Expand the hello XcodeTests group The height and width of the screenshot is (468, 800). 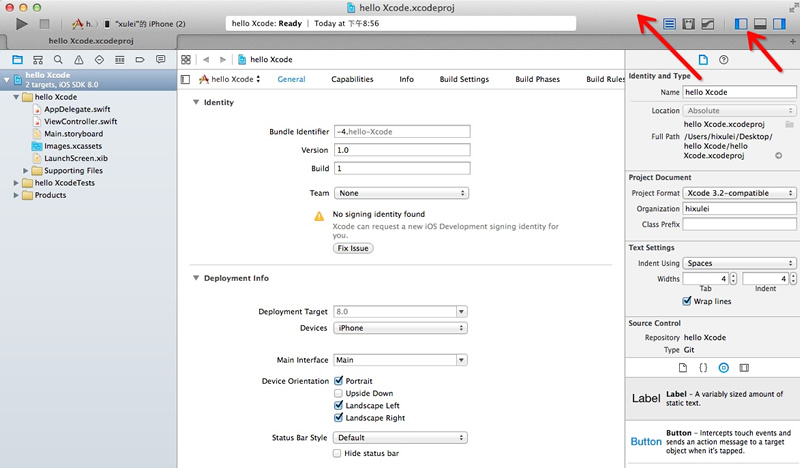(16, 183)
